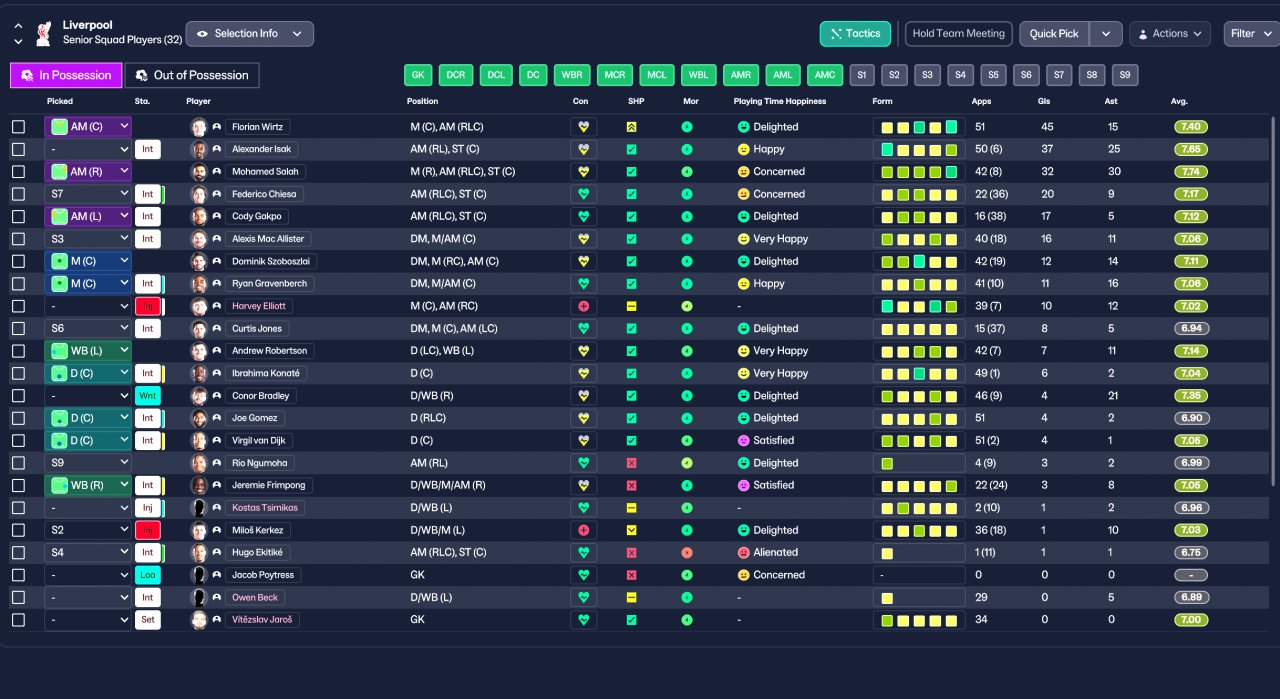The height and width of the screenshot is (699, 1280).
Task: Click Delighted smiley icon for Florian Wirtz
Action: point(743,127)
